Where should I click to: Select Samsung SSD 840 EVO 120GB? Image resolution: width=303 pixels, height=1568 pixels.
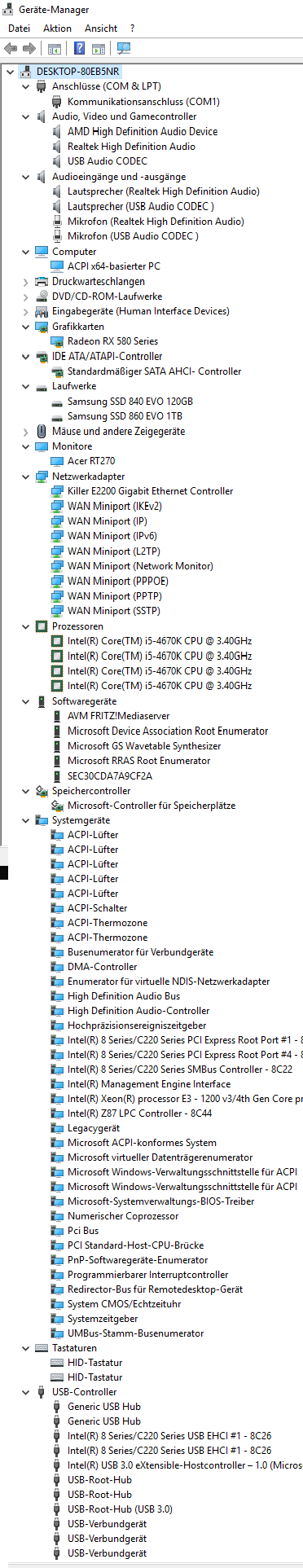[130, 402]
